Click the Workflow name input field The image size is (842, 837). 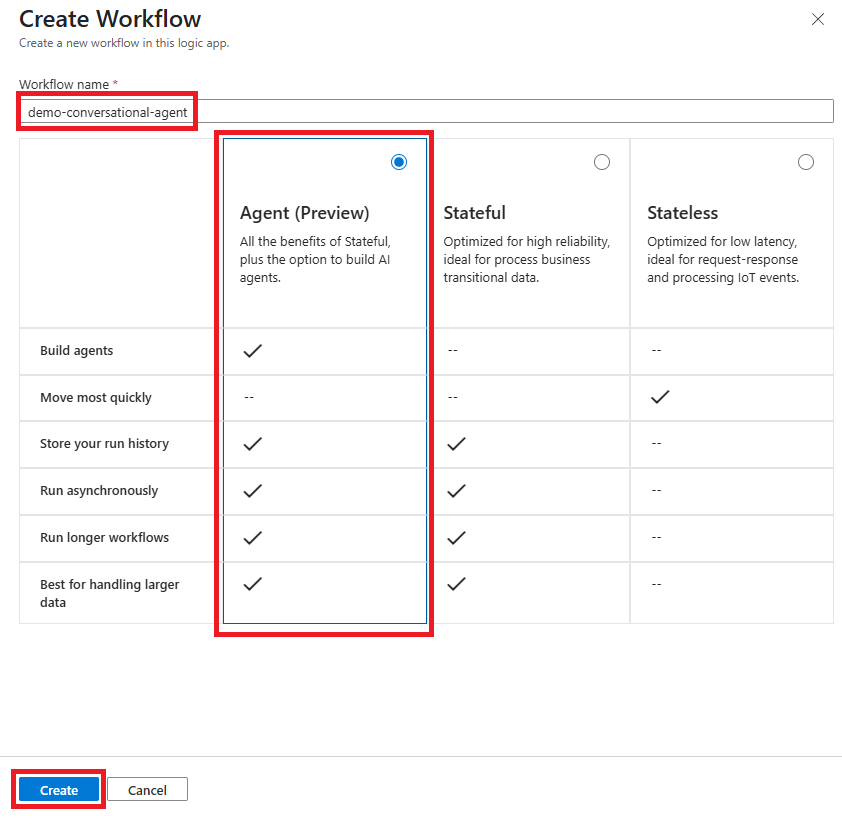pyautogui.click(x=426, y=112)
